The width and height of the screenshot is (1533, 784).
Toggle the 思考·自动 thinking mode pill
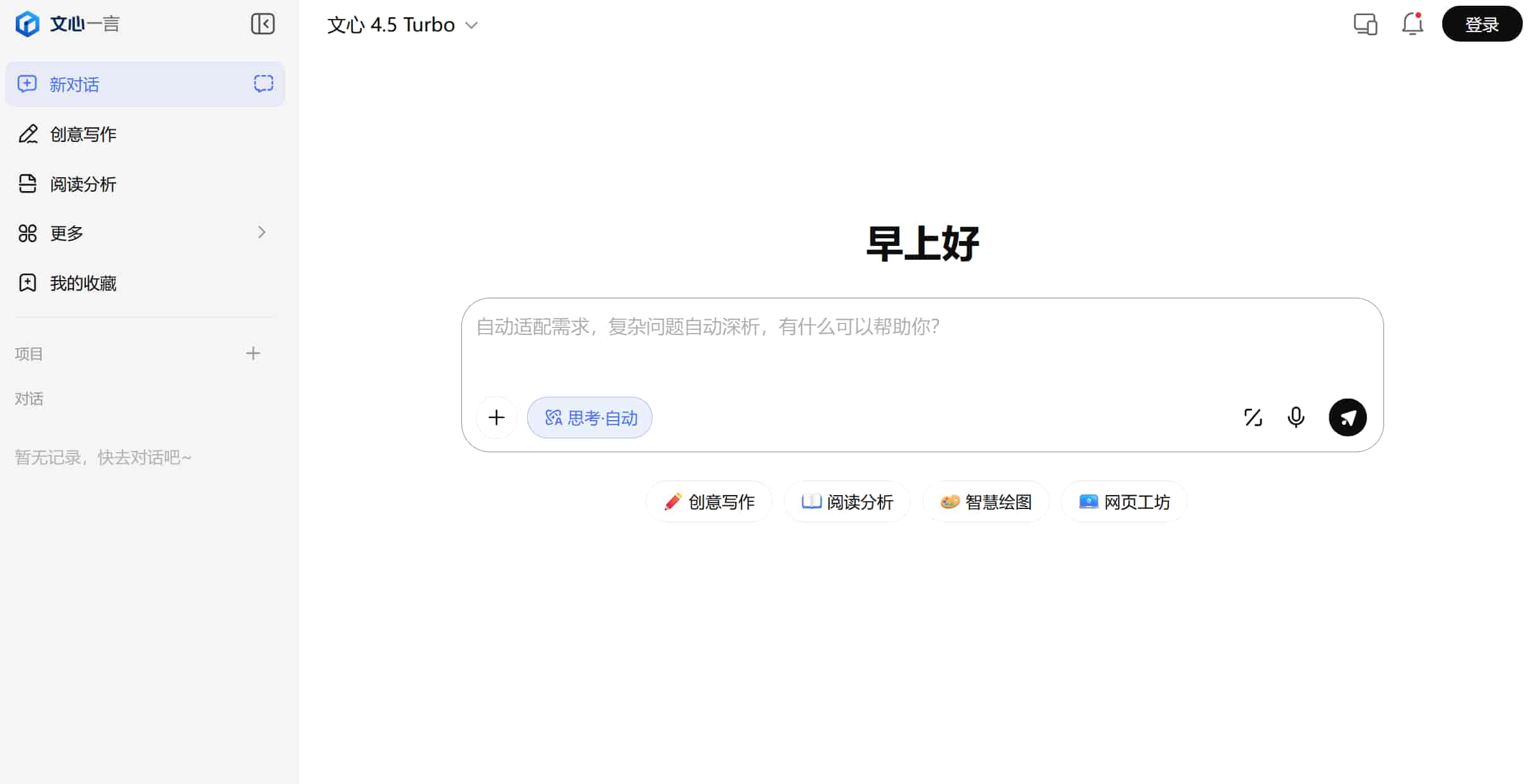[x=589, y=417]
